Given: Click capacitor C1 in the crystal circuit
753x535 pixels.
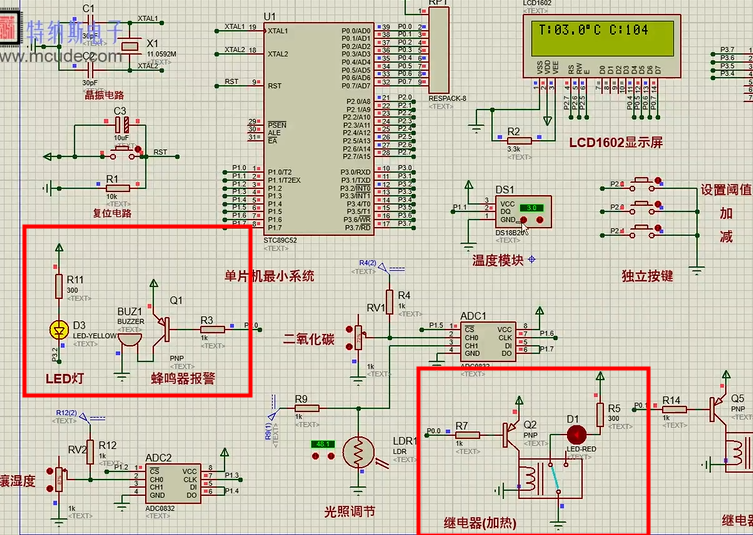Looking at the screenshot, I should (88, 22).
